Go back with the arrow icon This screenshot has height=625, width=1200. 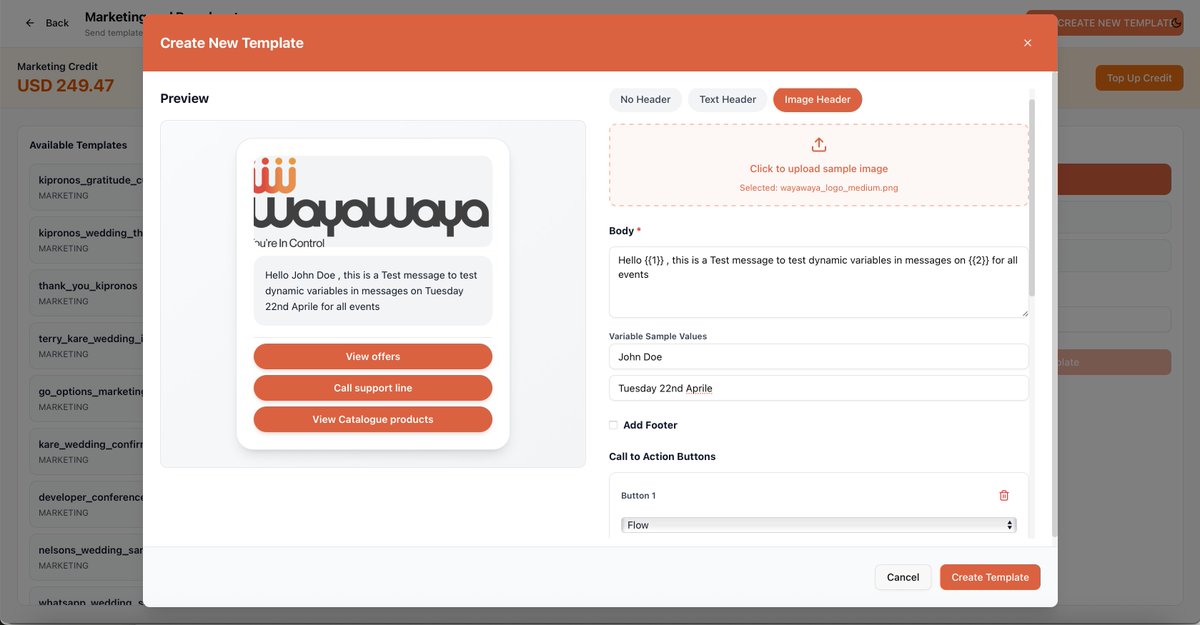[x=30, y=22]
